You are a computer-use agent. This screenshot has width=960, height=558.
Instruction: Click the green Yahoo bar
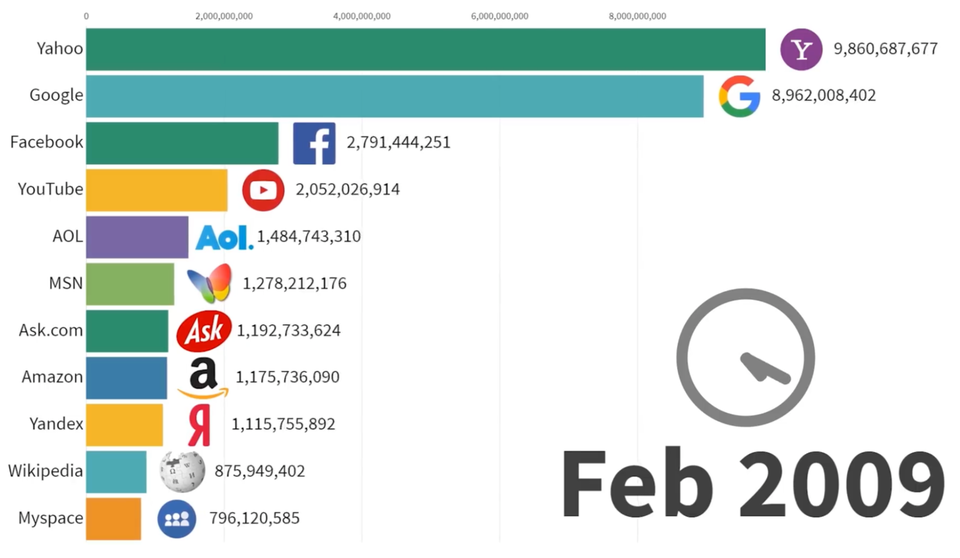[x=425, y=49]
